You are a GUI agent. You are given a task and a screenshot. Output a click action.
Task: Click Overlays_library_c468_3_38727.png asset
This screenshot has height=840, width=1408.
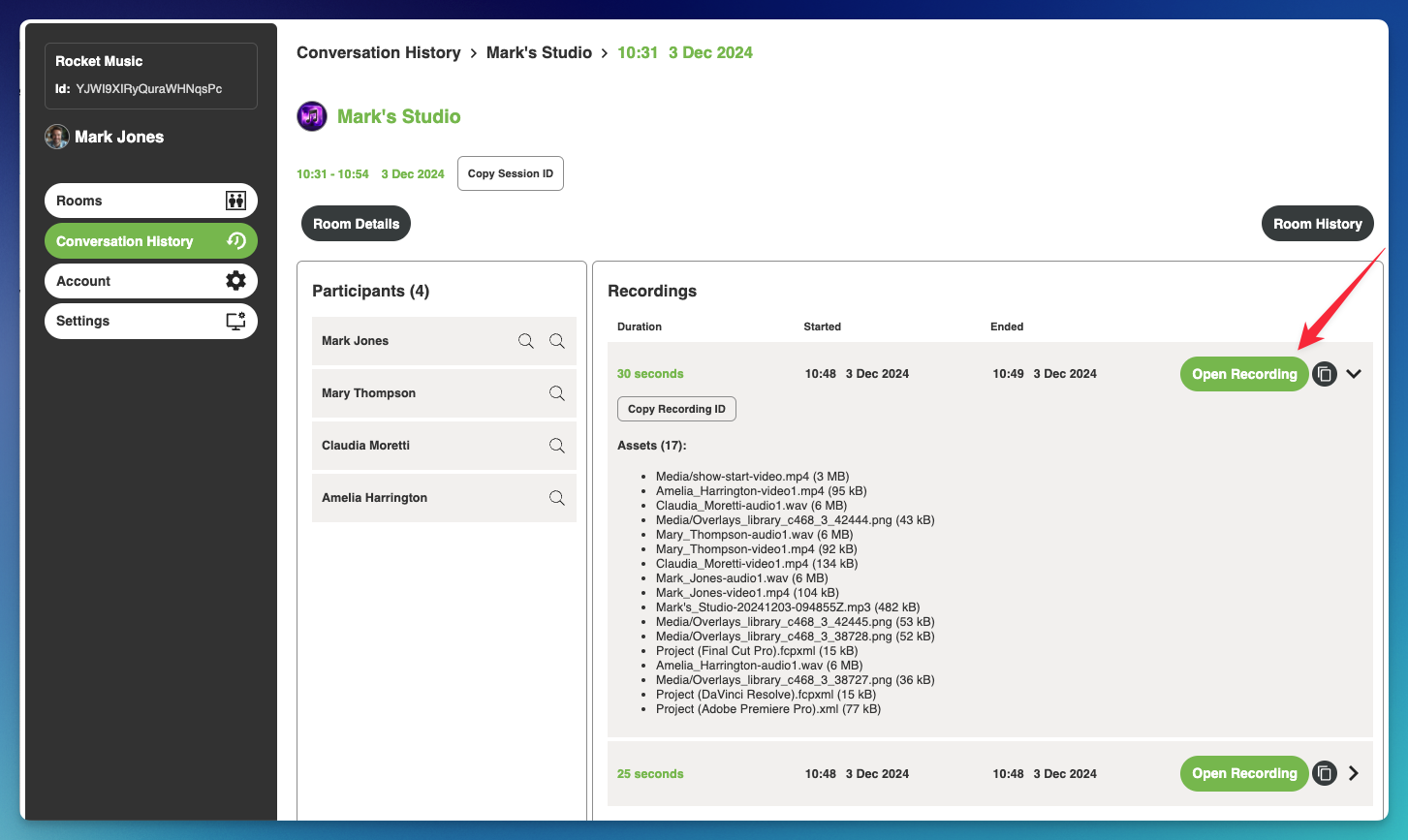coord(795,680)
